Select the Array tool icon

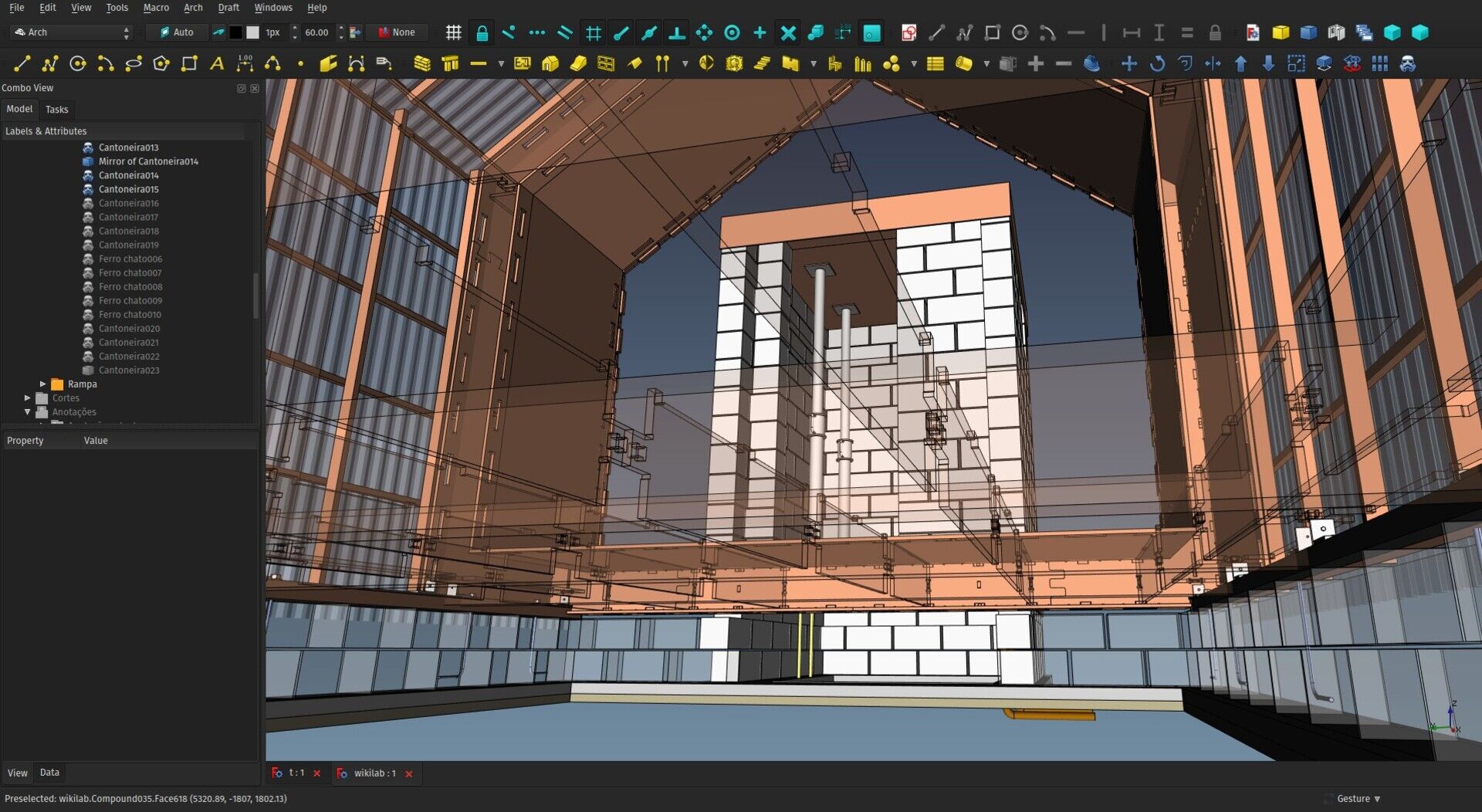coord(1380,64)
